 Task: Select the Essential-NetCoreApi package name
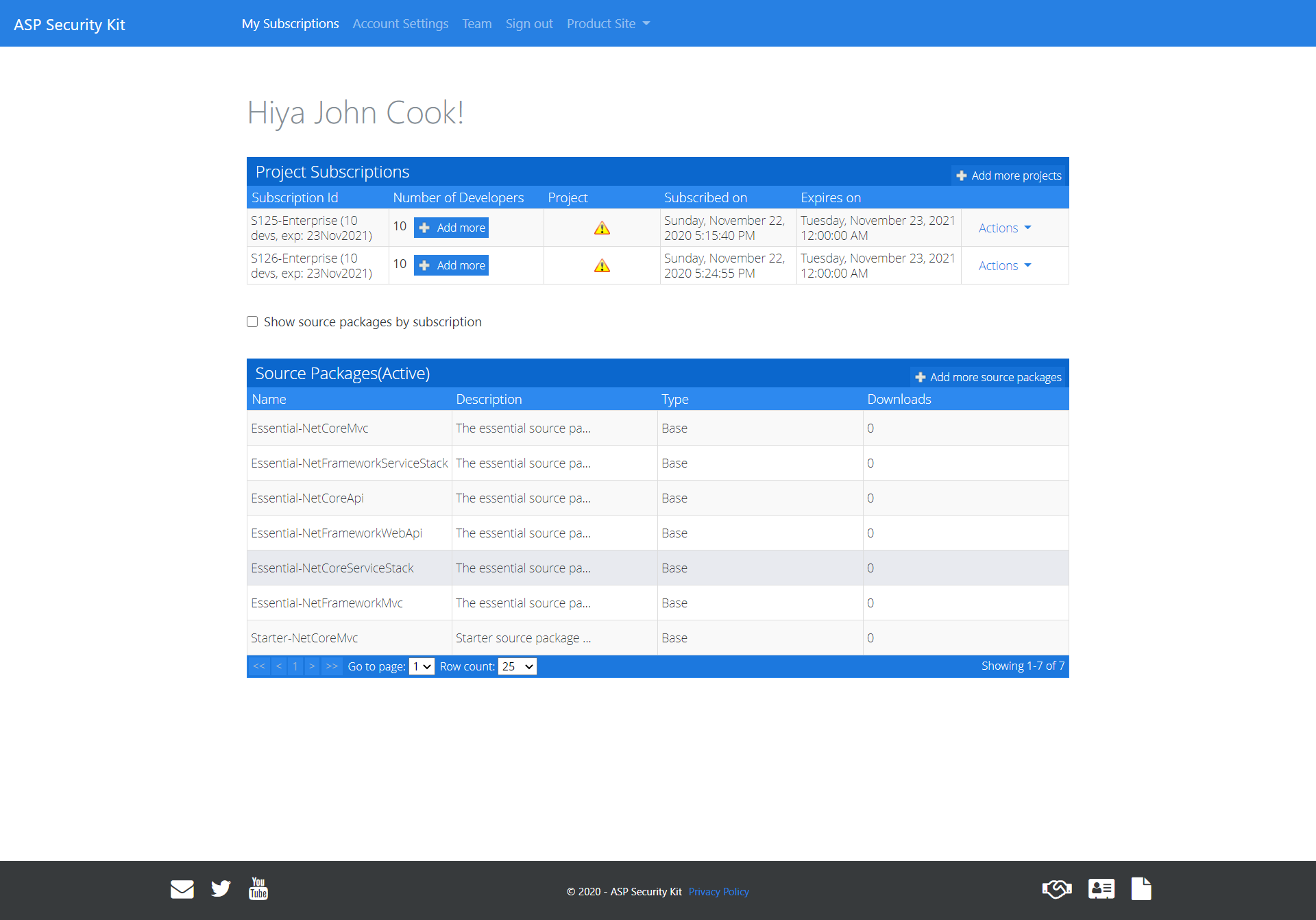(307, 498)
